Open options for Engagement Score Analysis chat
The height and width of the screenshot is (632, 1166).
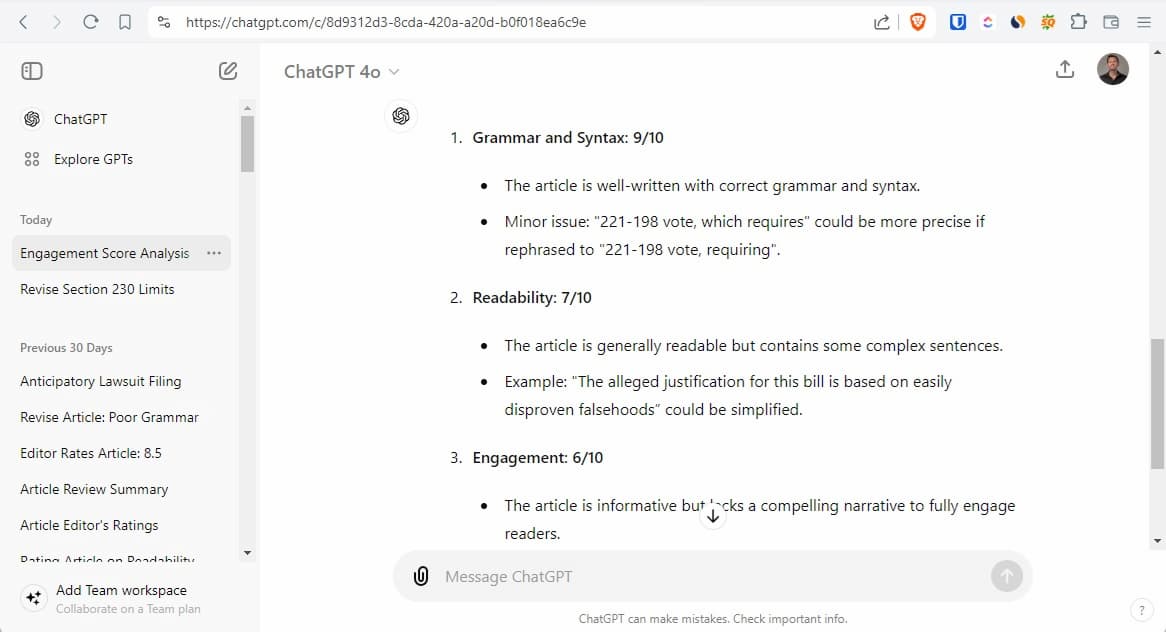[214, 253]
